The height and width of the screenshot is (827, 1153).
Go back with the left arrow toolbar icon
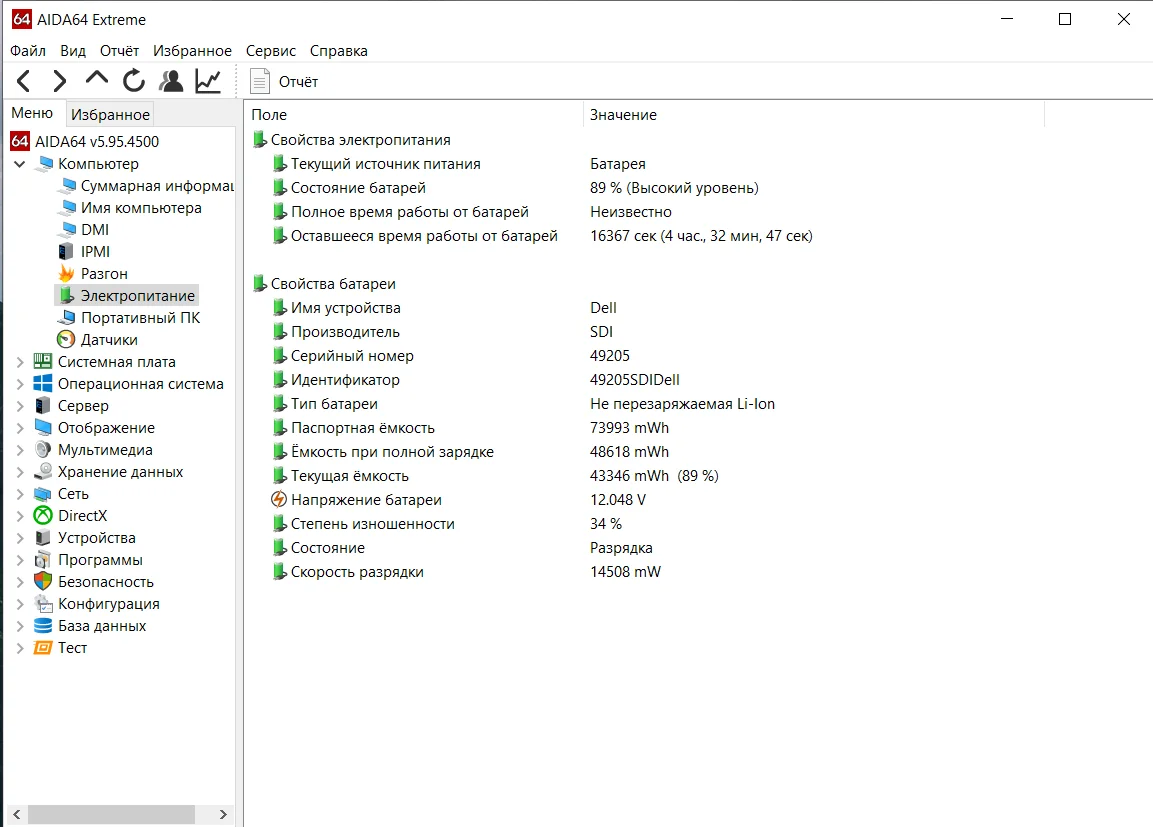pos(24,81)
